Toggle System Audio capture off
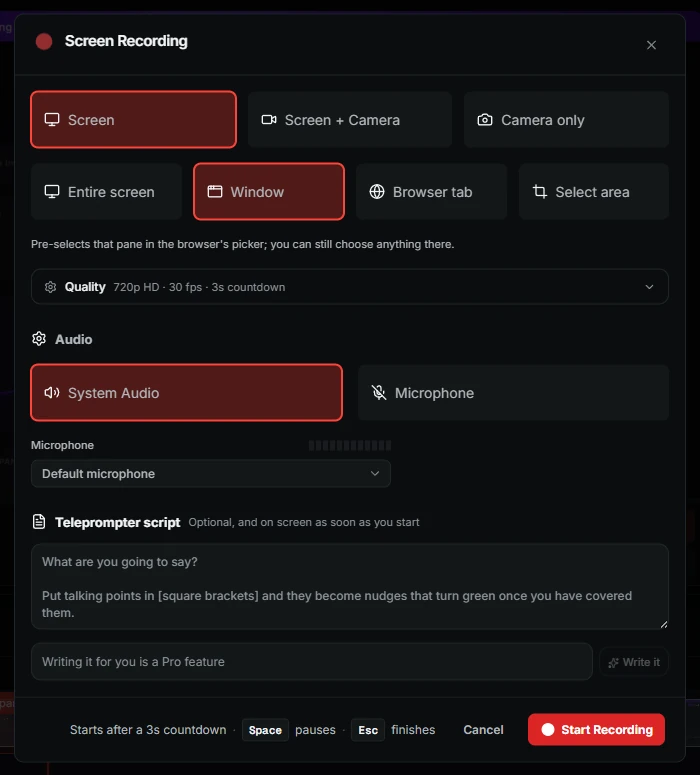 [x=186, y=393]
